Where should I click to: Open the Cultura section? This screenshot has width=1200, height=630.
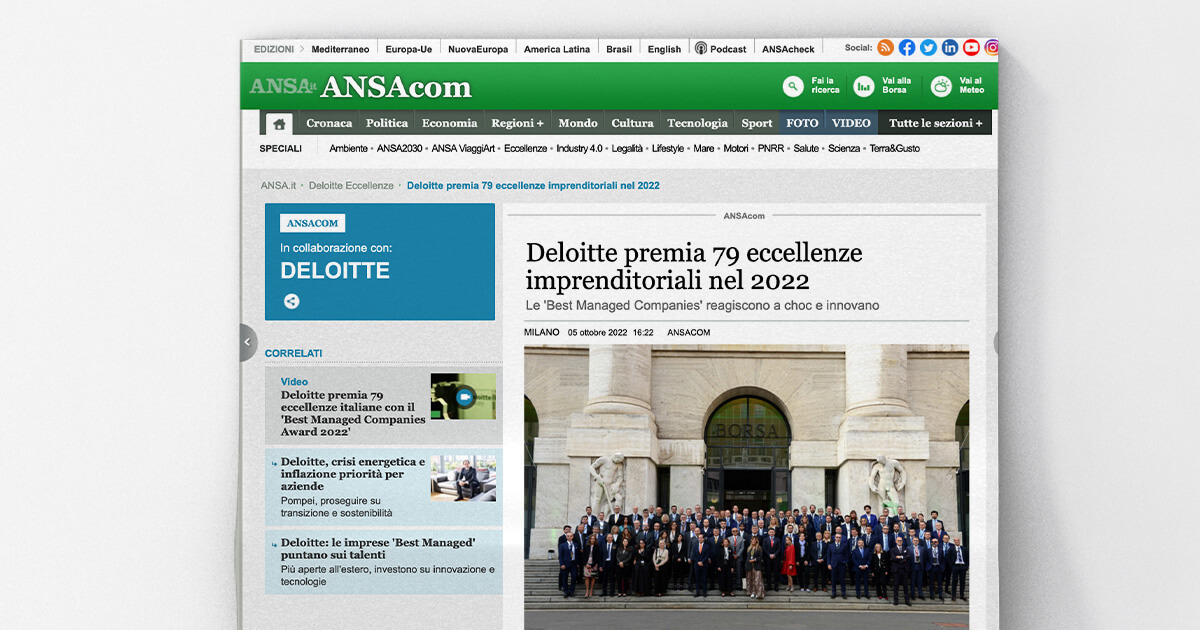[632, 123]
